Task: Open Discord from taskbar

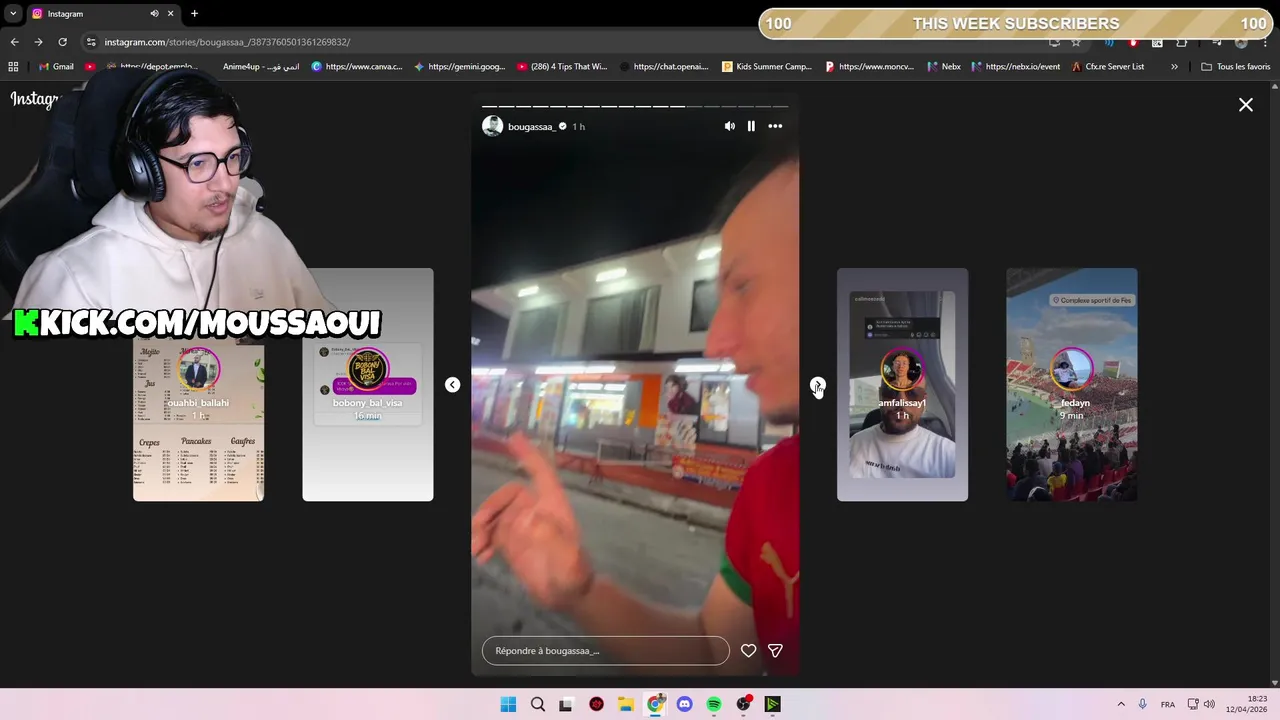Action: [684, 704]
